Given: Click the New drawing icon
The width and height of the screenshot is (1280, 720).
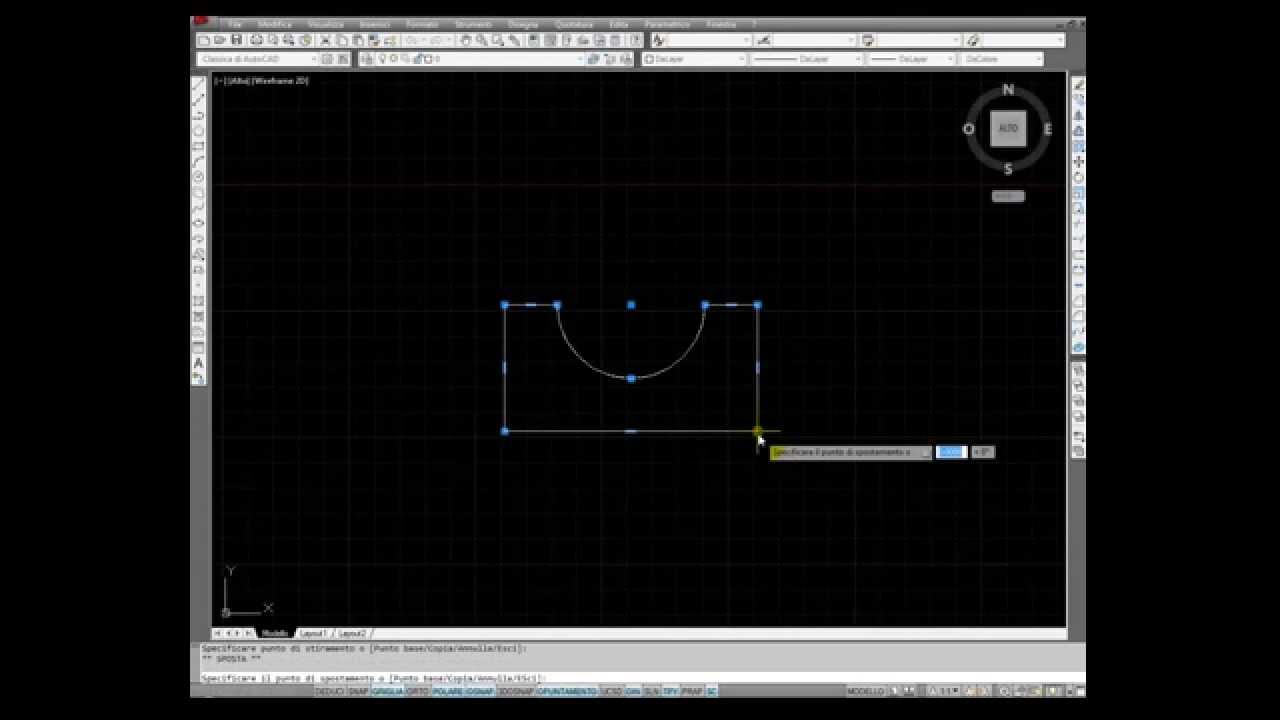Looking at the screenshot, I should 204,40.
